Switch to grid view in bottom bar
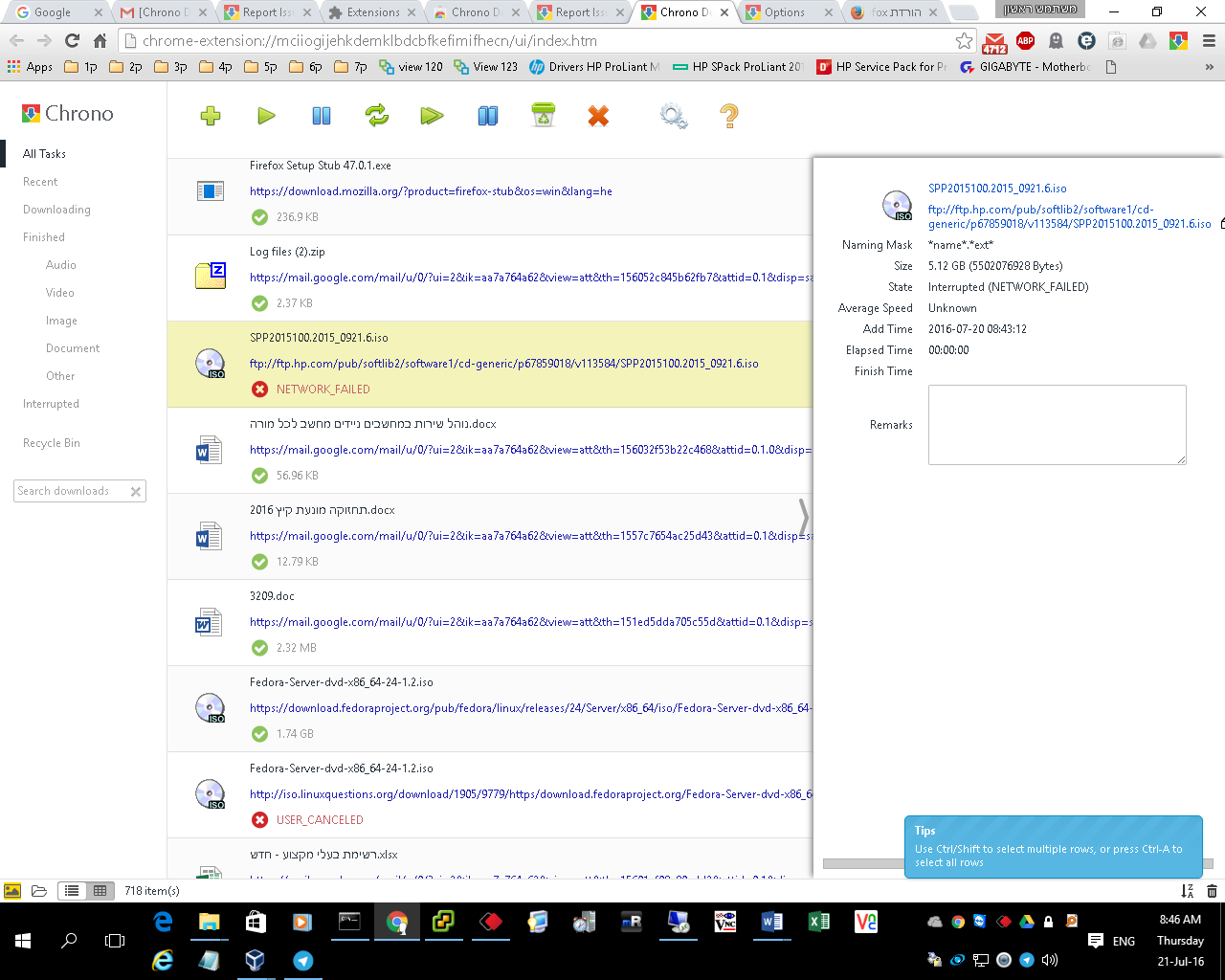1225x980 pixels. point(100,891)
